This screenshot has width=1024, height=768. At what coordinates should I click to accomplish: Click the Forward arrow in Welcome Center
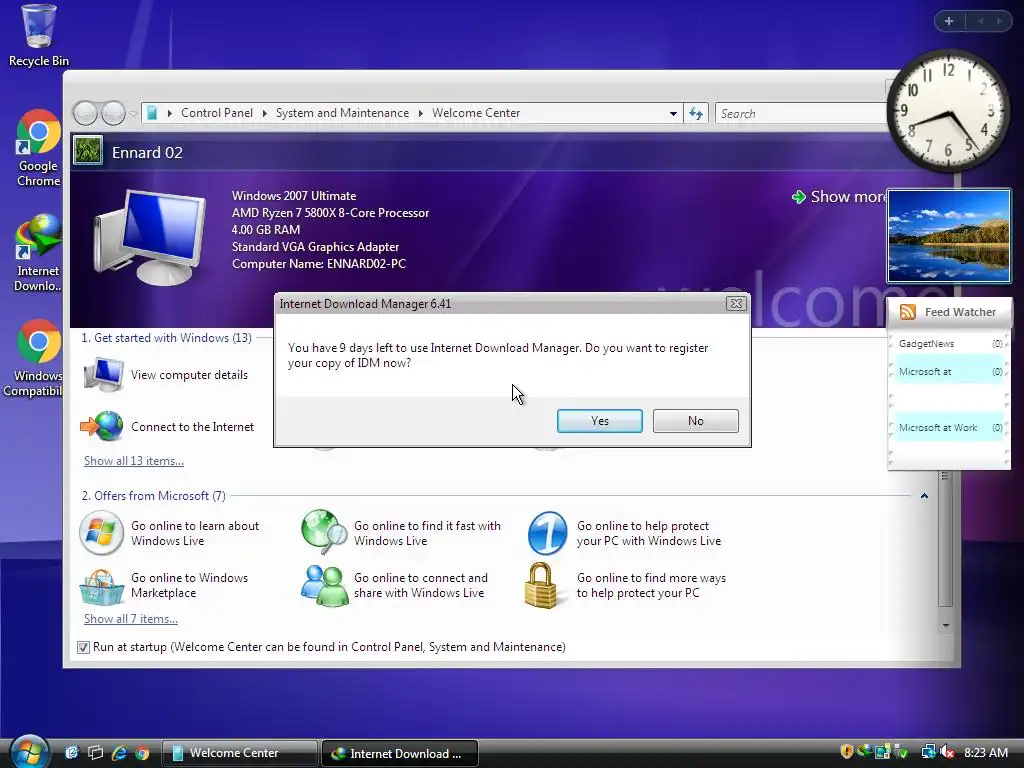pos(113,114)
